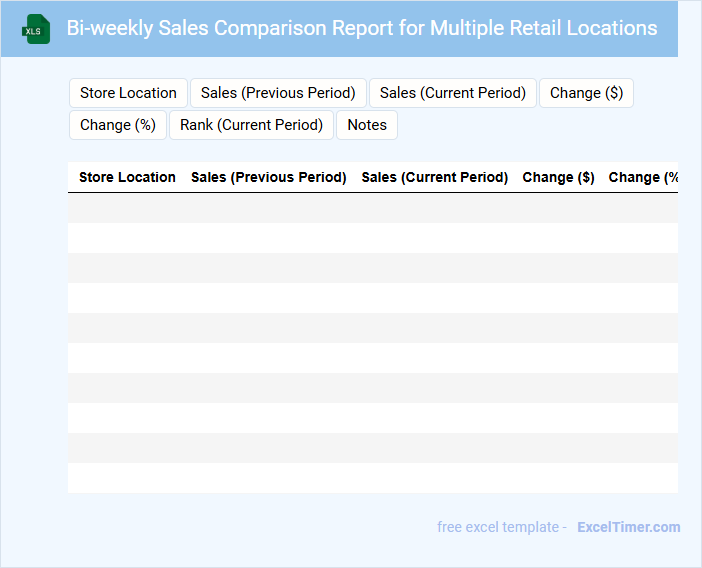Click the Bi-weekly Sales Comparison Report title
The image size is (702, 568).
[x=362, y=28]
